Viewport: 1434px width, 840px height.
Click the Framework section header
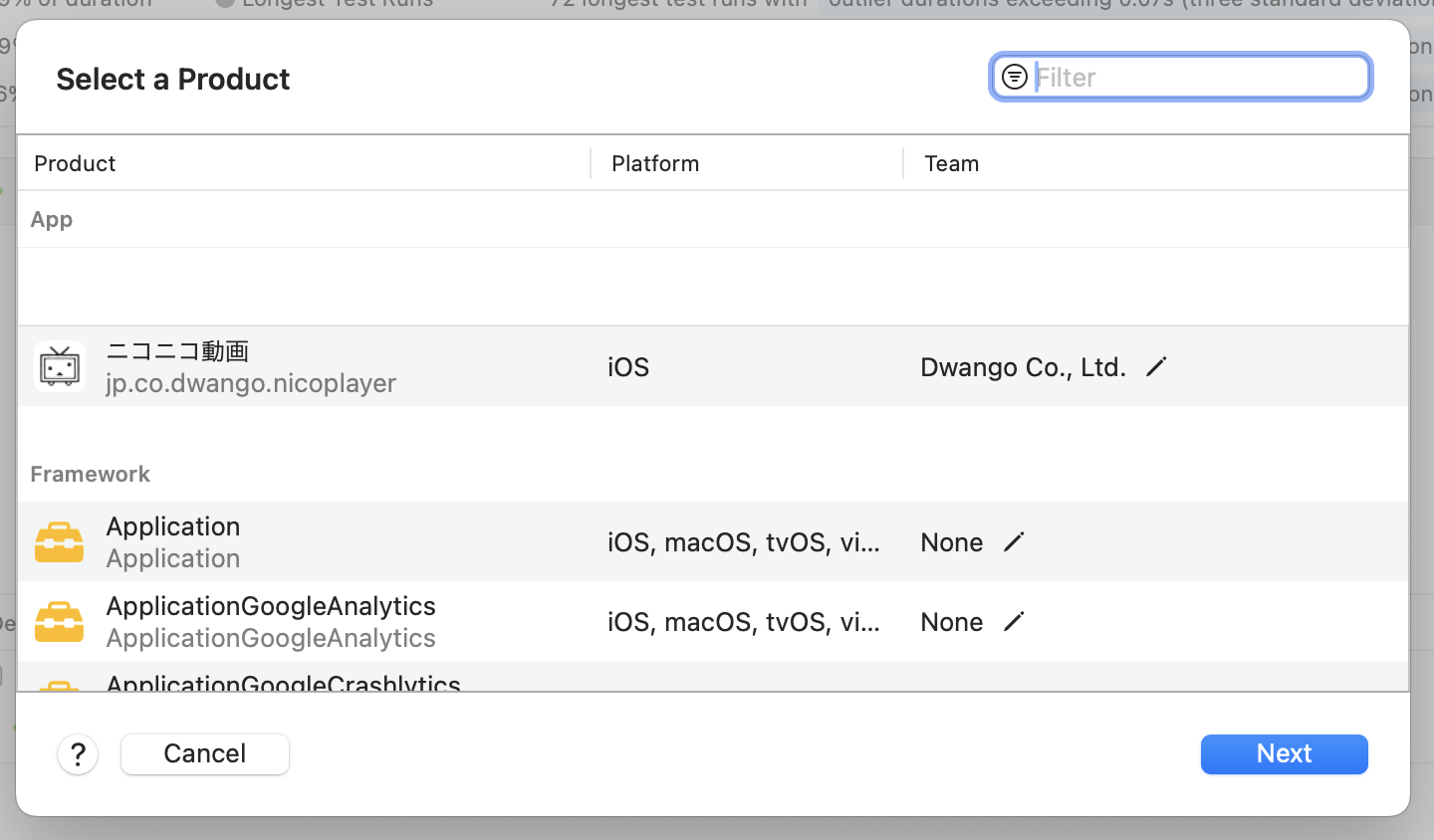coord(91,474)
